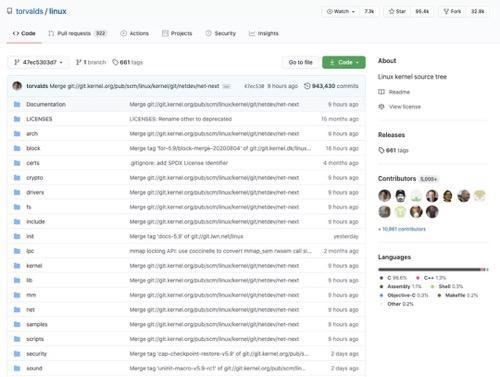Switch to the Insights tab

click(263, 33)
